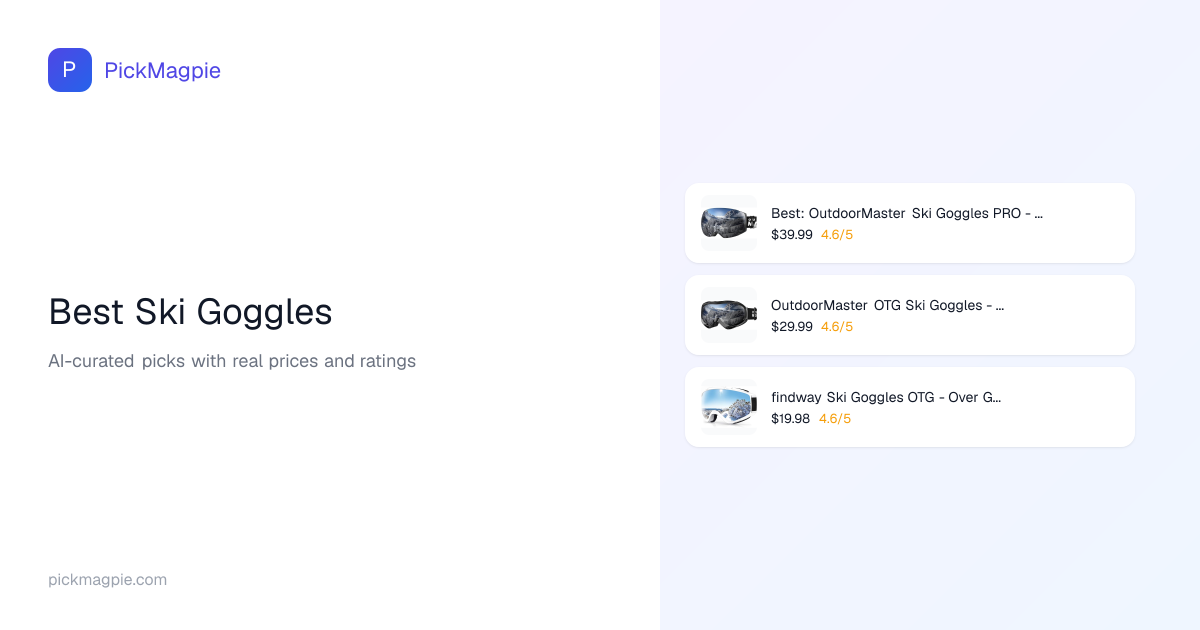Select the $19.98 price label

[790, 419]
